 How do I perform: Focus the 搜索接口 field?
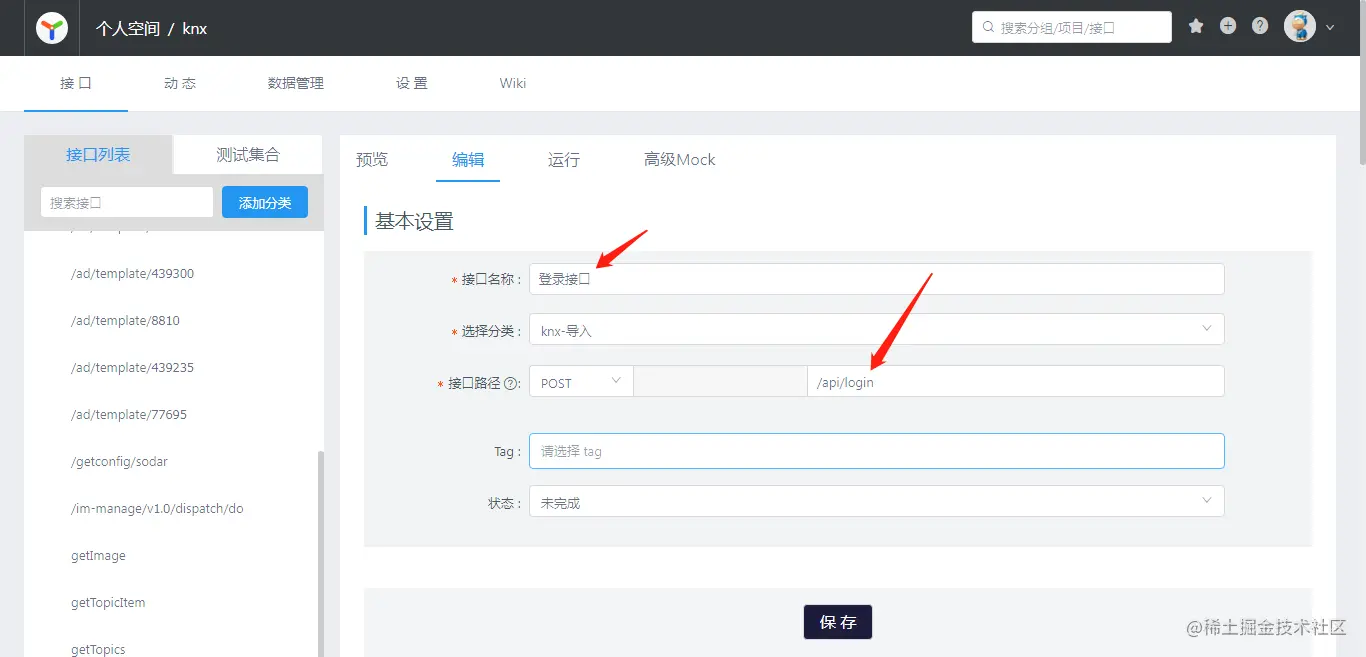tap(127, 202)
